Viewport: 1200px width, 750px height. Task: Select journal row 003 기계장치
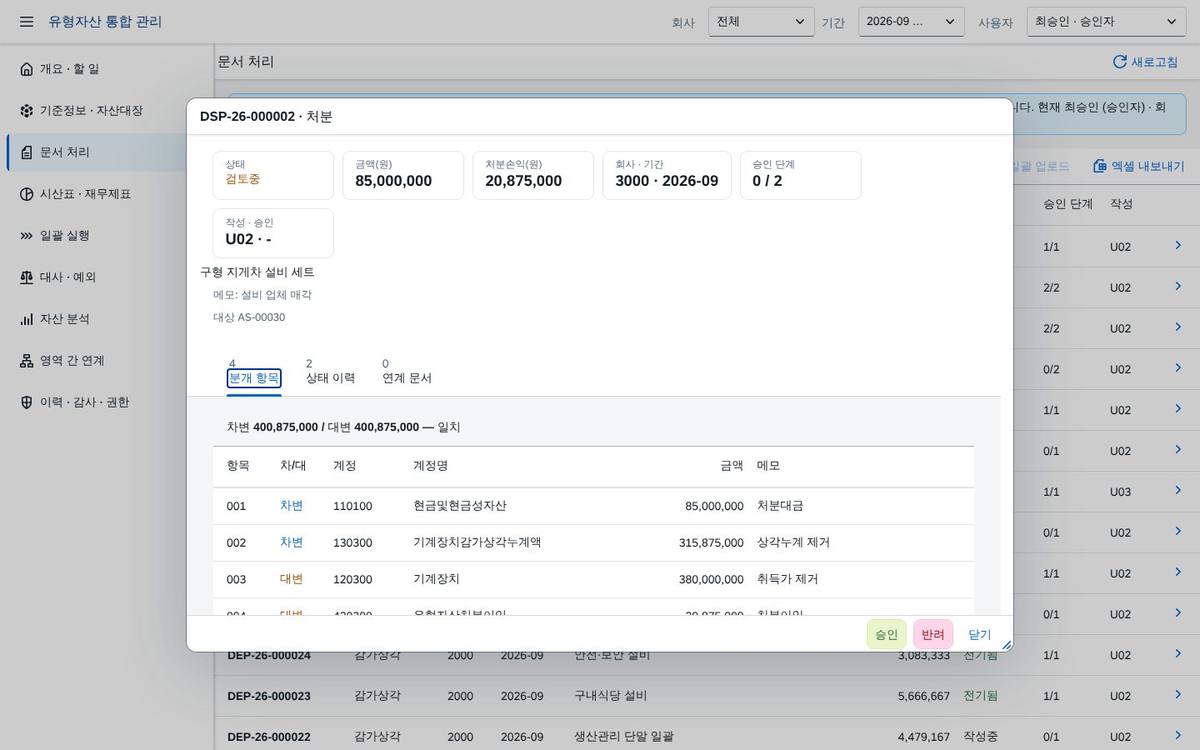593,579
